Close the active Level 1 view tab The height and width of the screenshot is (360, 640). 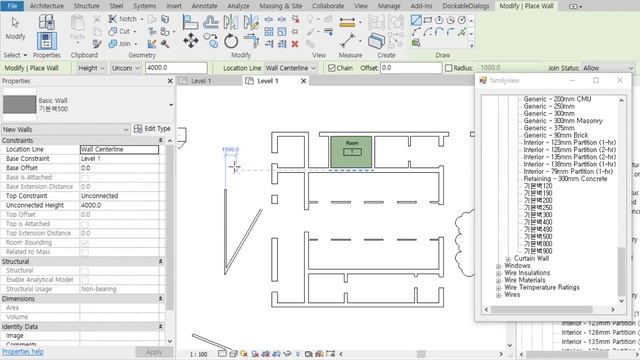pos(303,81)
